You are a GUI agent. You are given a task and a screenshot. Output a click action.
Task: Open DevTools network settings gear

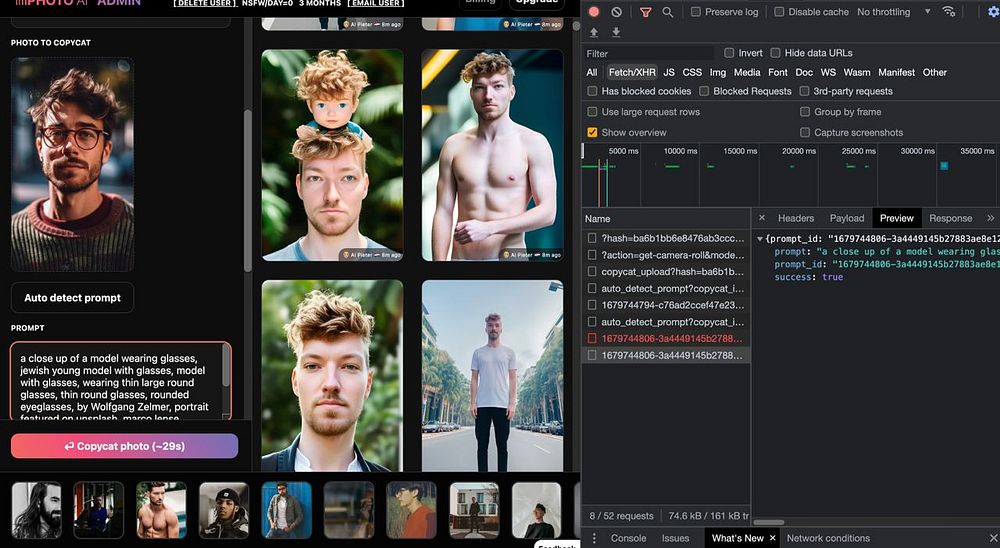click(992, 12)
